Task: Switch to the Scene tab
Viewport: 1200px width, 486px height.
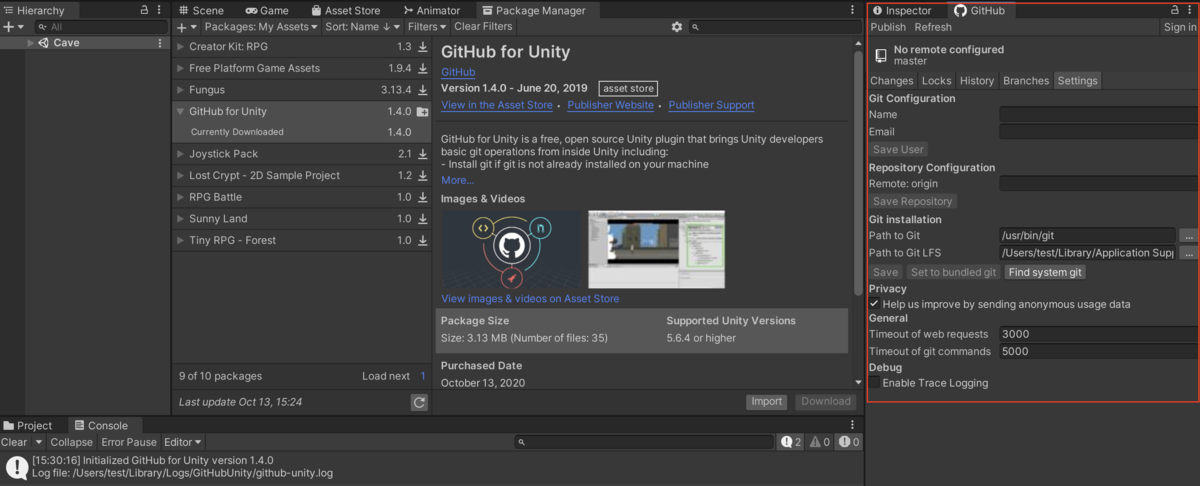Action: coord(200,10)
